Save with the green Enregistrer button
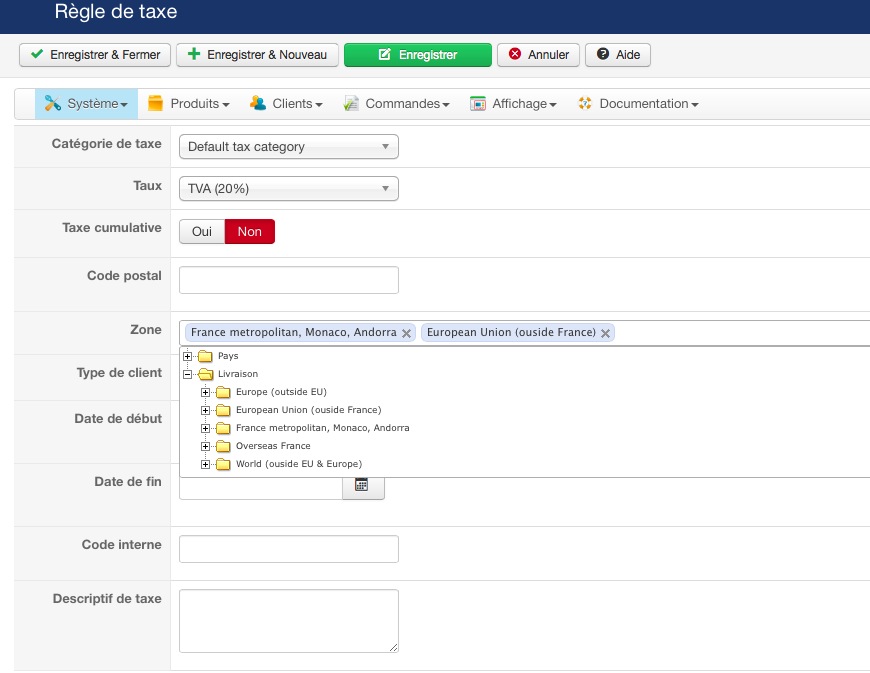The image size is (870, 673). click(418, 55)
